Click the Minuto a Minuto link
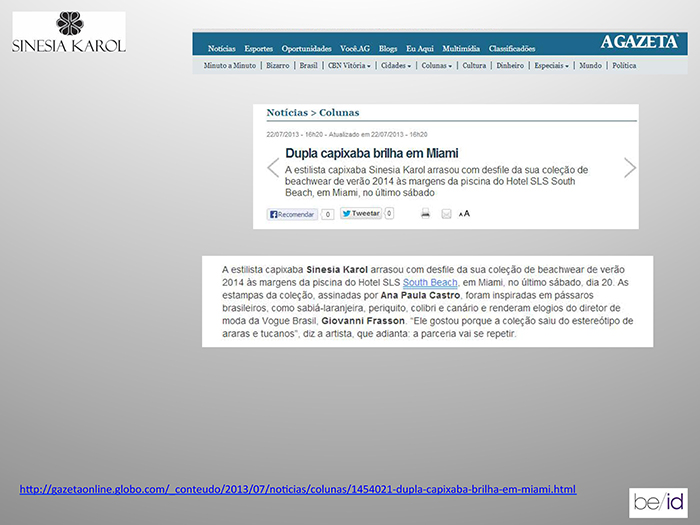The height and width of the screenshot is (525, 700). pyautogui.click(x=230, y=66)
